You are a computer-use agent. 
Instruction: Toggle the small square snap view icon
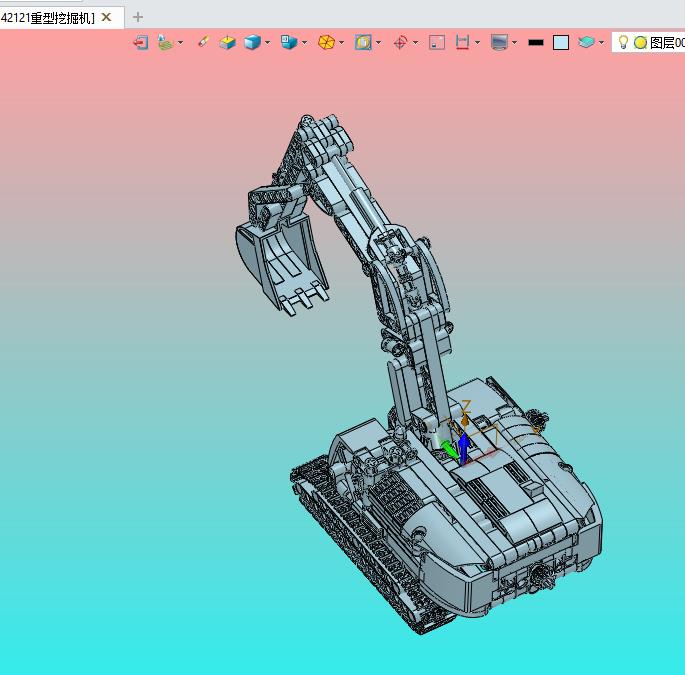pyautogui.click(x=437, y=43)
